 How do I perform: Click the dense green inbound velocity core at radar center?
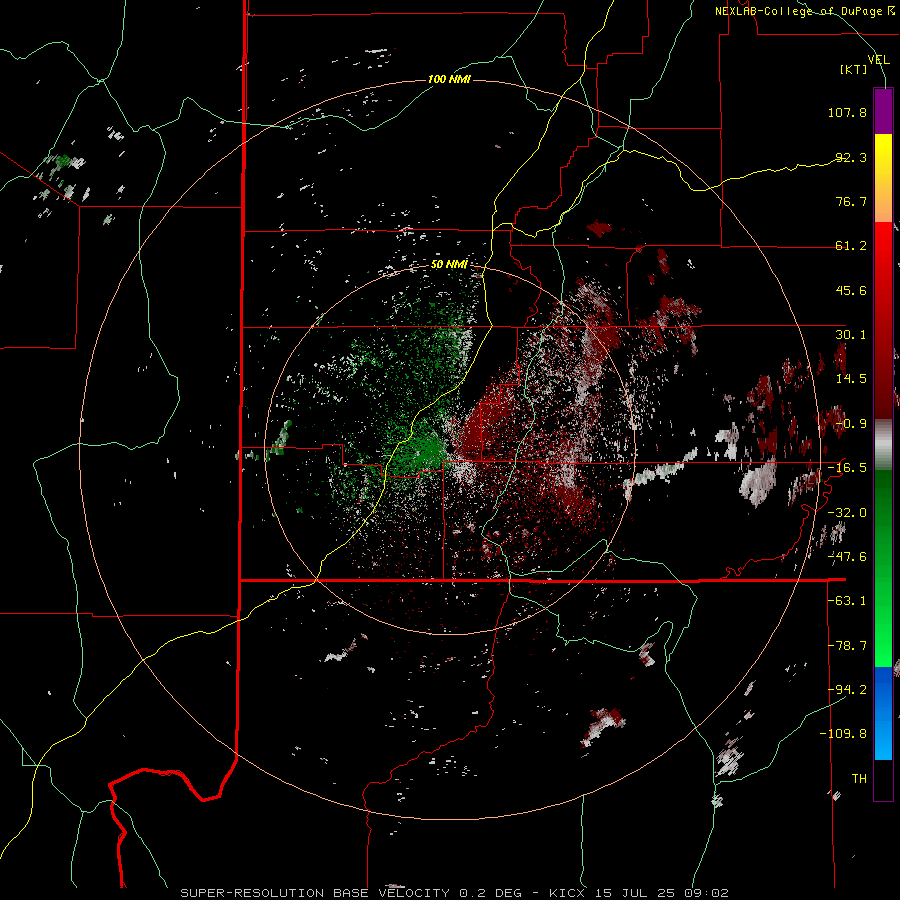click(428, 451)
